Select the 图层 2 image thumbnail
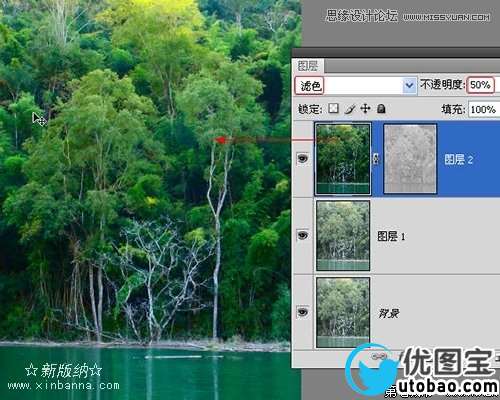The width and height of the screenshot is (500, 400). click(343, 159)
